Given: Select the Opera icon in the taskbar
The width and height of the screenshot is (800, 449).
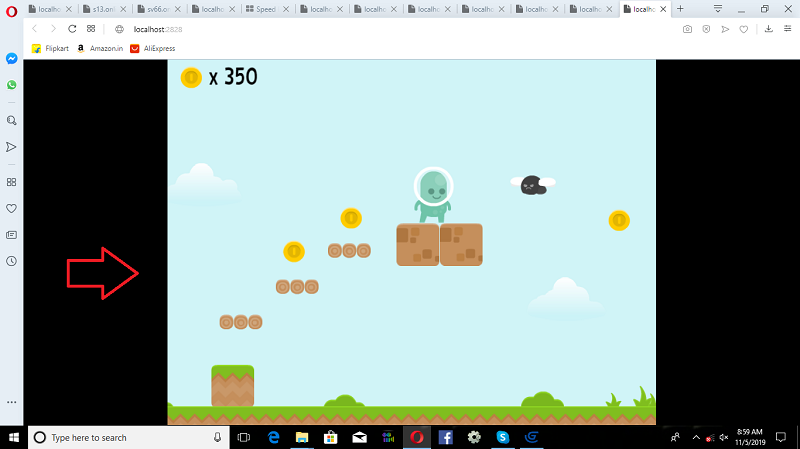Looking at the screenshot, I should (x=417, y=437).
